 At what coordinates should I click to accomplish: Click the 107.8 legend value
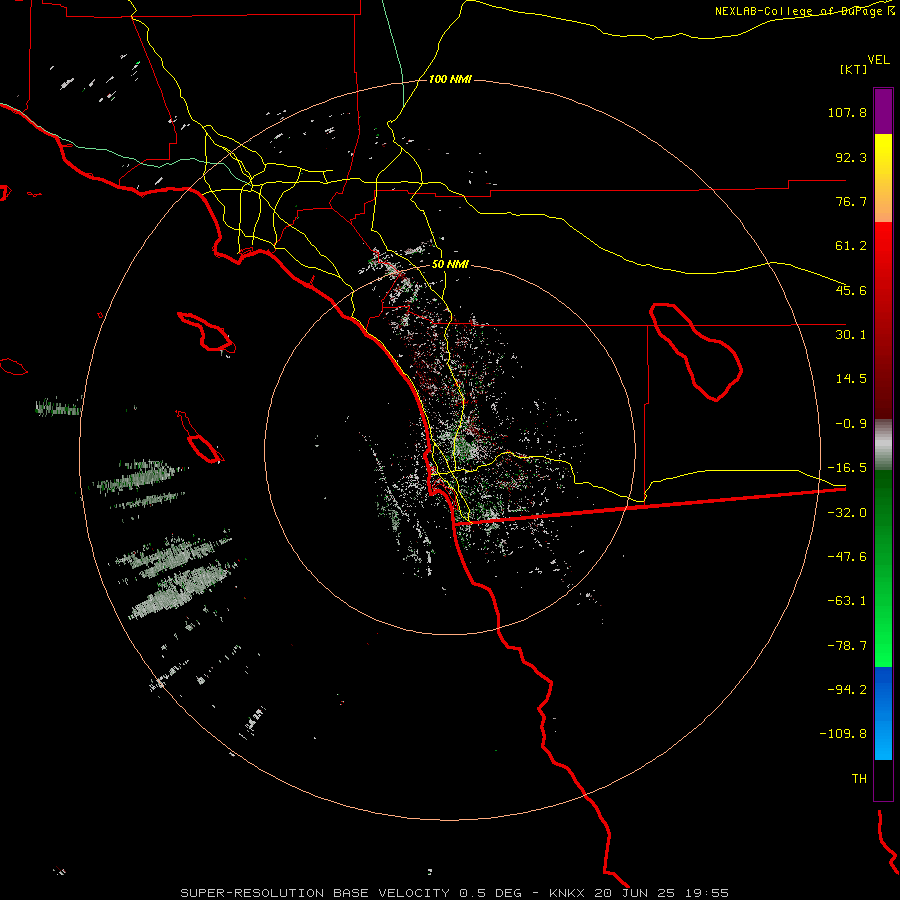[x=847, y=112]
